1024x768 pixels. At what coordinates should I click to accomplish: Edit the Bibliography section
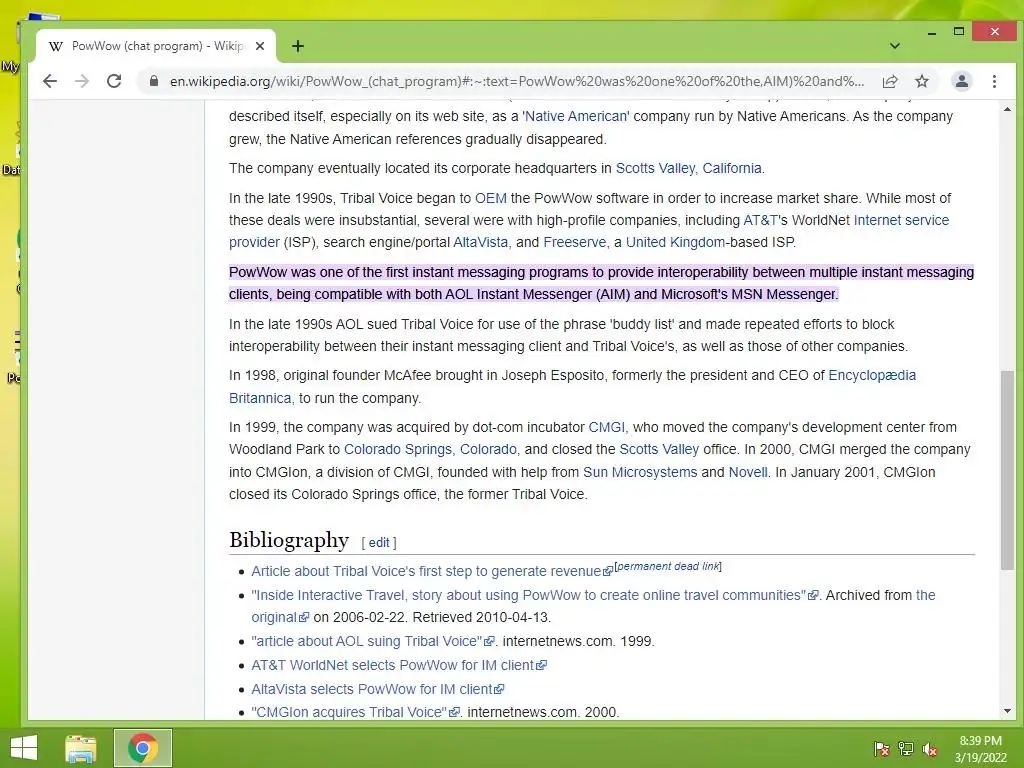point(379,543)
